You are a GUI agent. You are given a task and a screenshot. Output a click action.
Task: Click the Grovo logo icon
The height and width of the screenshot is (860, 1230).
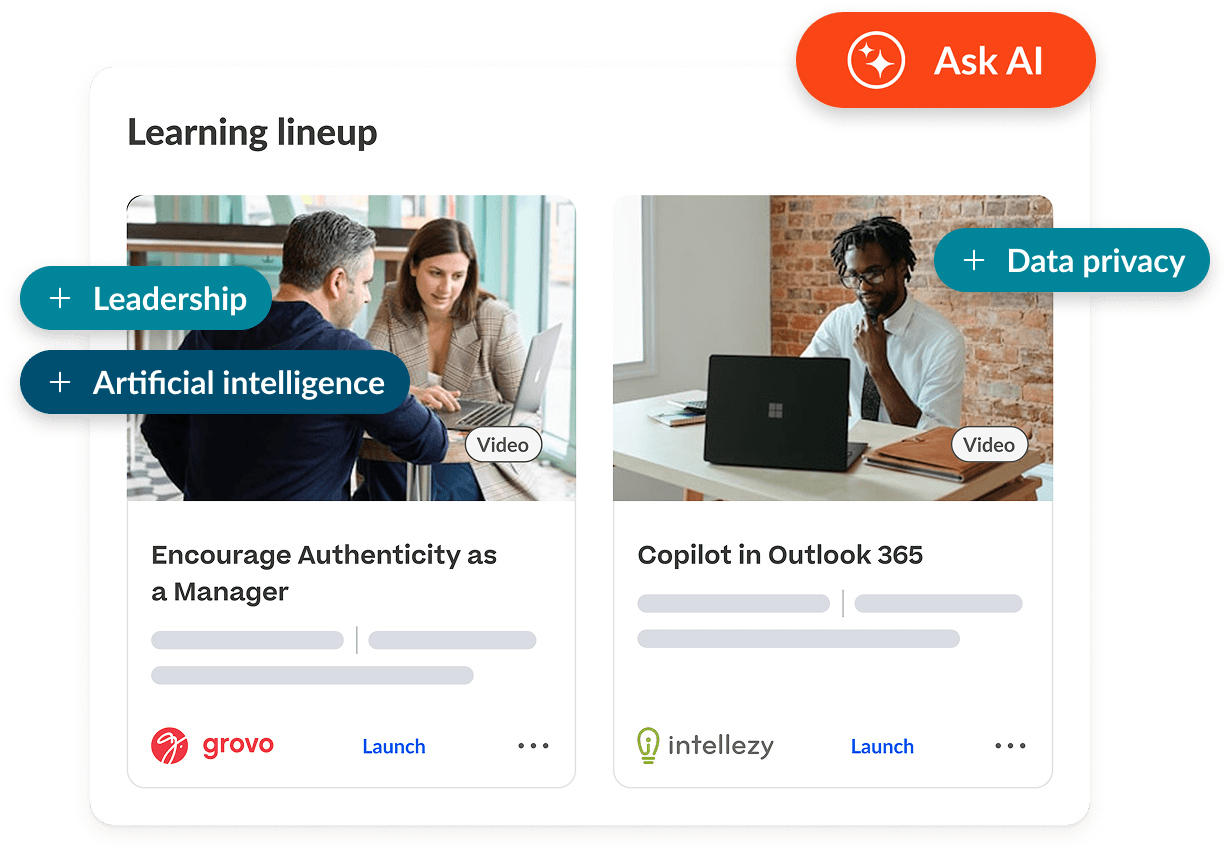point(170,745)
